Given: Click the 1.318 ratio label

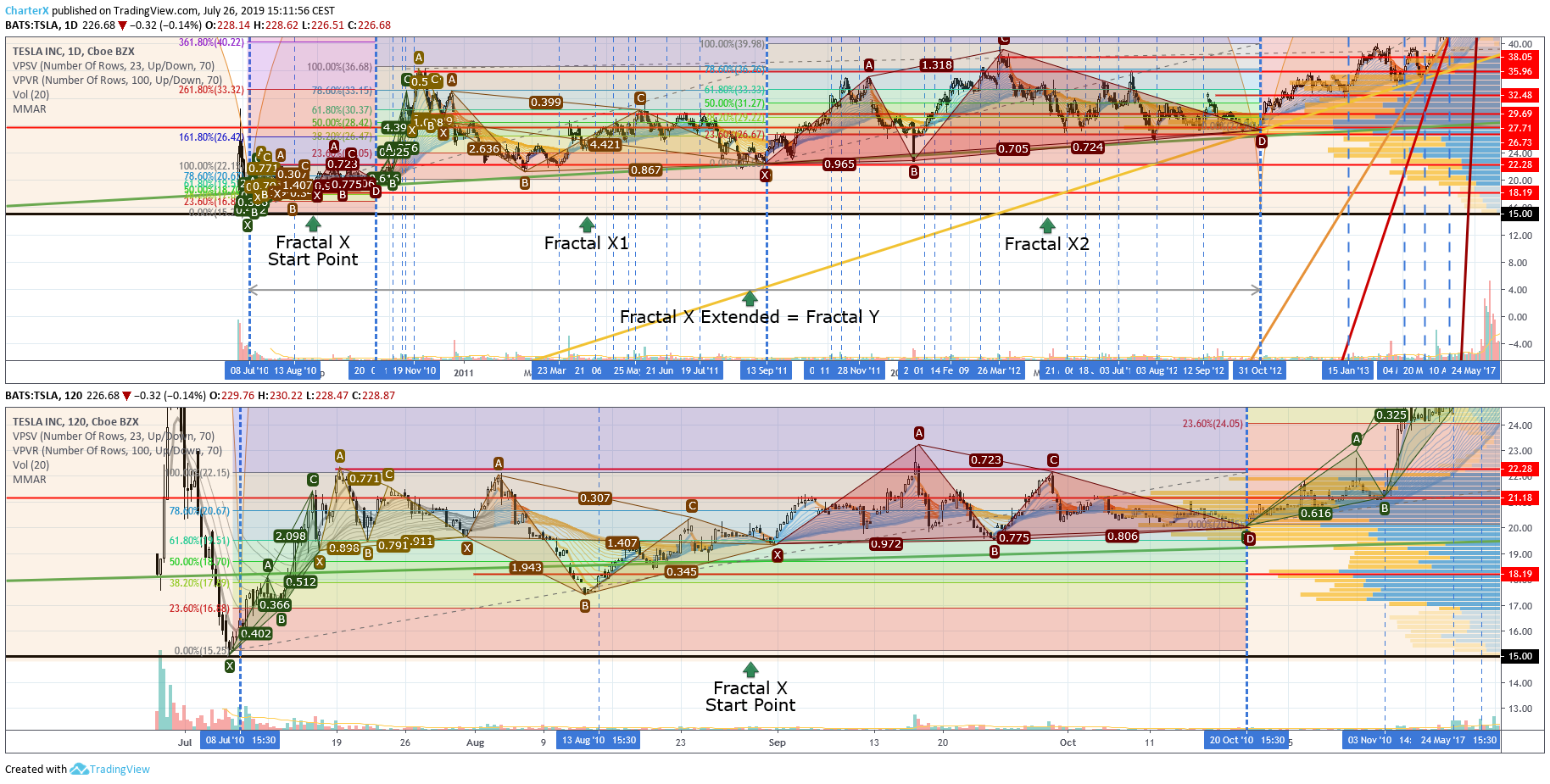Looking at the screenshot, I should tap(937, 65).
